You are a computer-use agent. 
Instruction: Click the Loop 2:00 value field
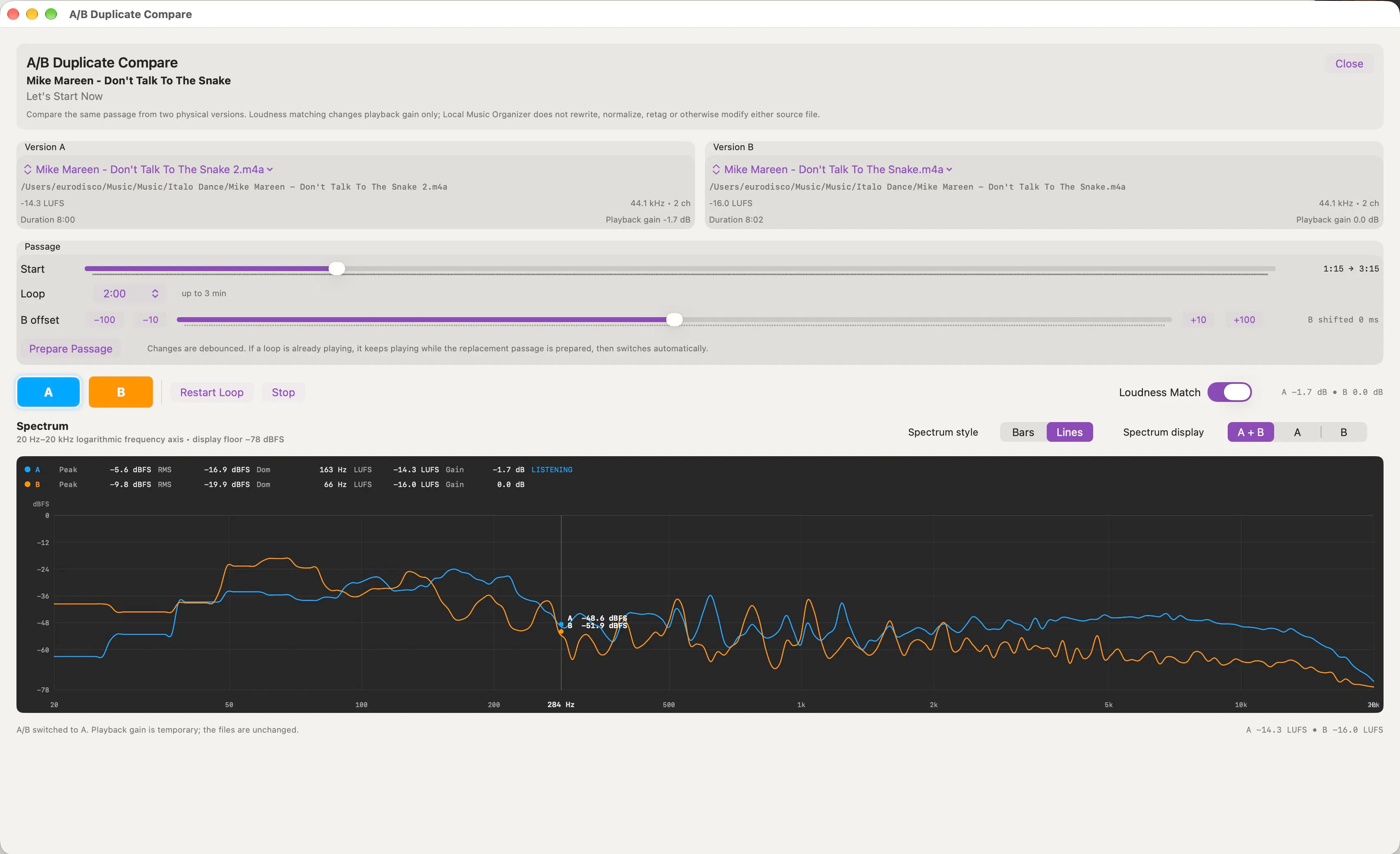(114, 294)
